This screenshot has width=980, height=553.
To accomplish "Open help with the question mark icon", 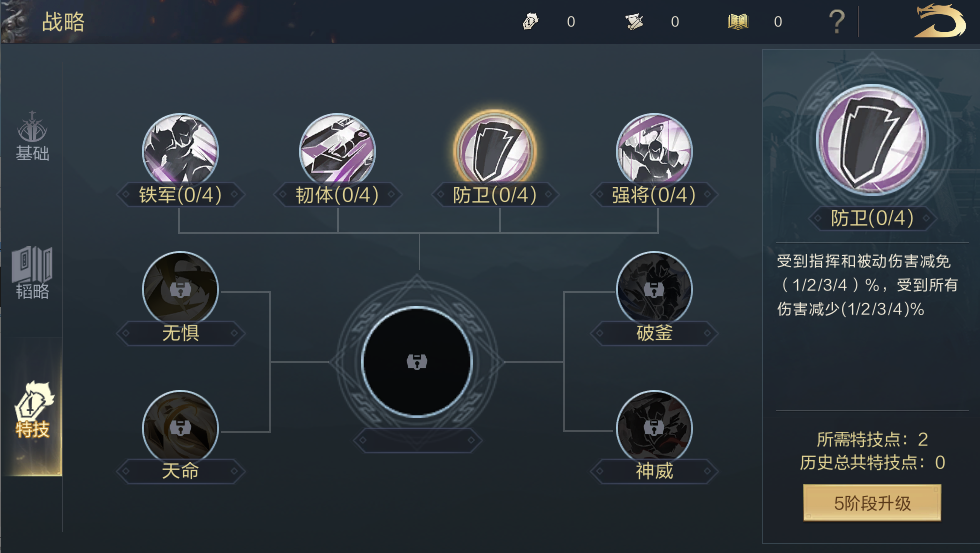I will pos(836,22).
